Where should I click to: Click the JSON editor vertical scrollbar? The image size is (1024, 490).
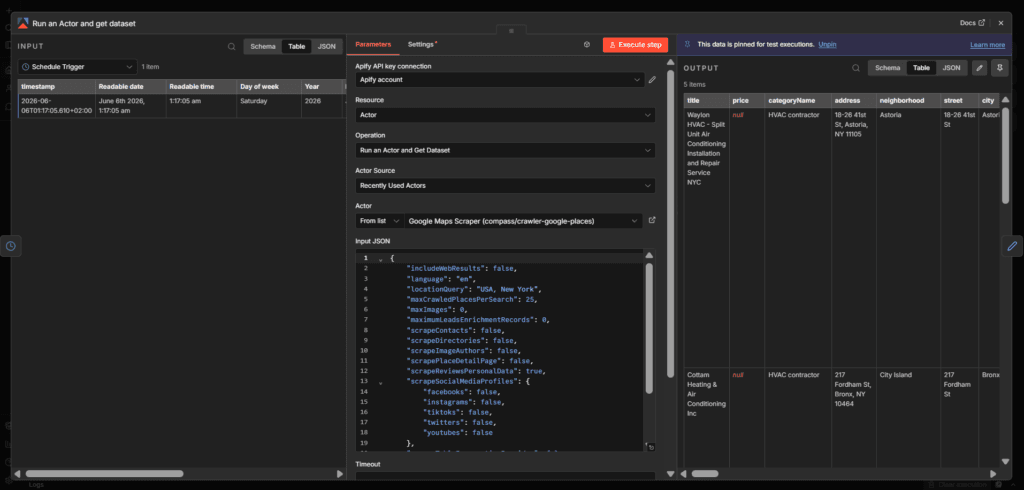[649, 328]
